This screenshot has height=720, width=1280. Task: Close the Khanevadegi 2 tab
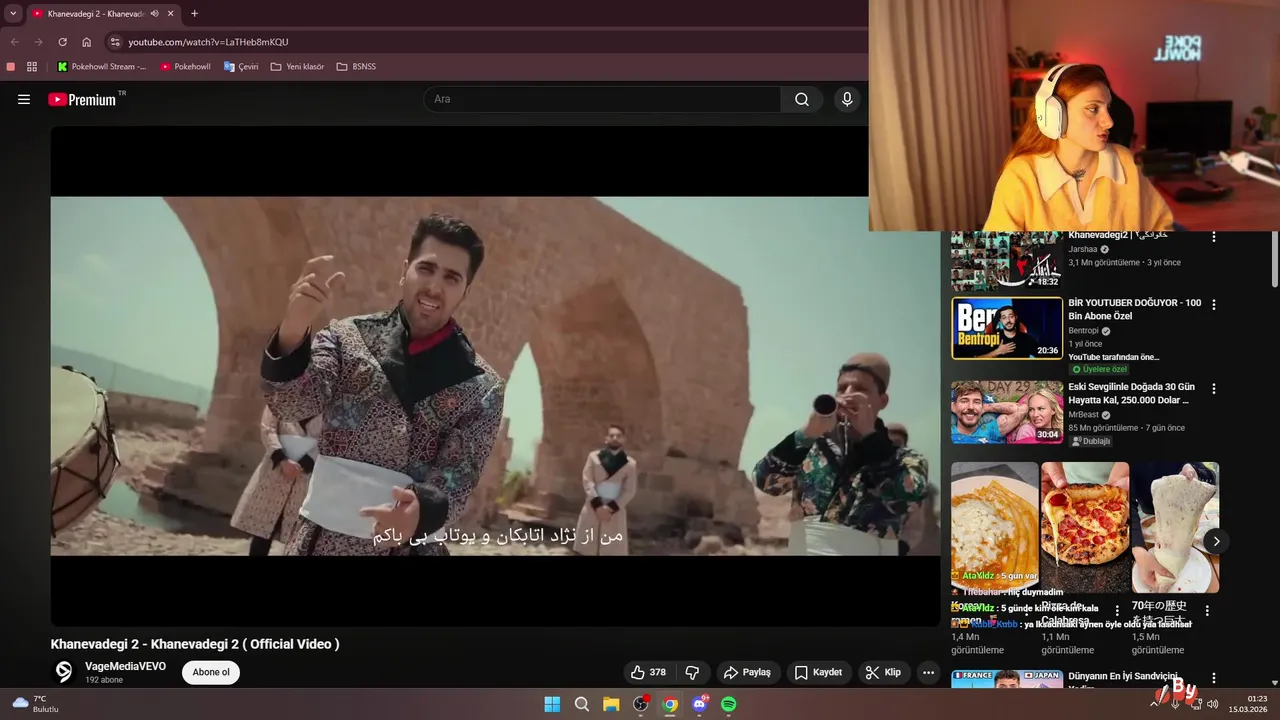click(x=172, y=13)
